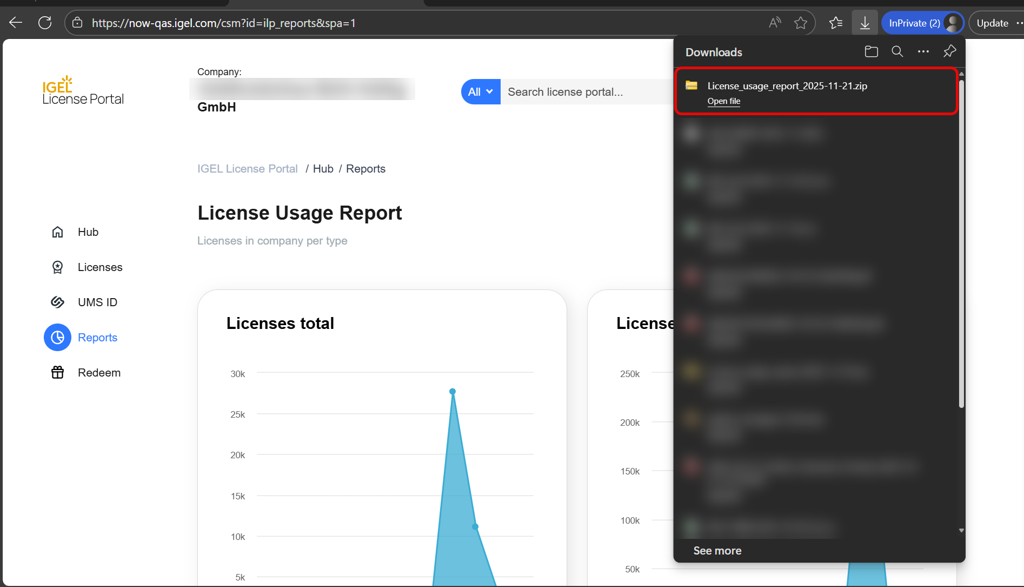Viewport: 1024px width, 587px height.
Task: Select the Licenses badge icon
Action: tap(57, 267)
